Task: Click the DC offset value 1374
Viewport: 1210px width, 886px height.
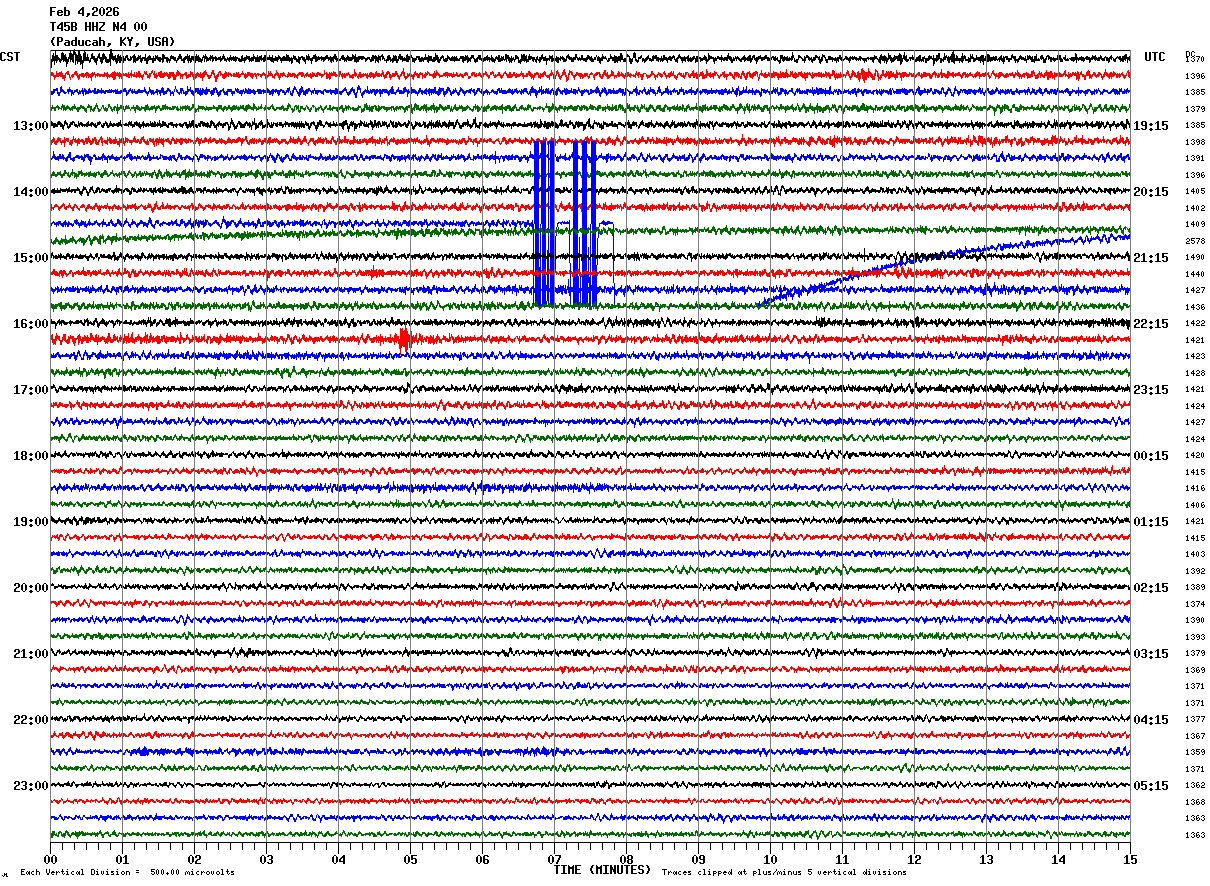Action: click(x=1195, y=604)
